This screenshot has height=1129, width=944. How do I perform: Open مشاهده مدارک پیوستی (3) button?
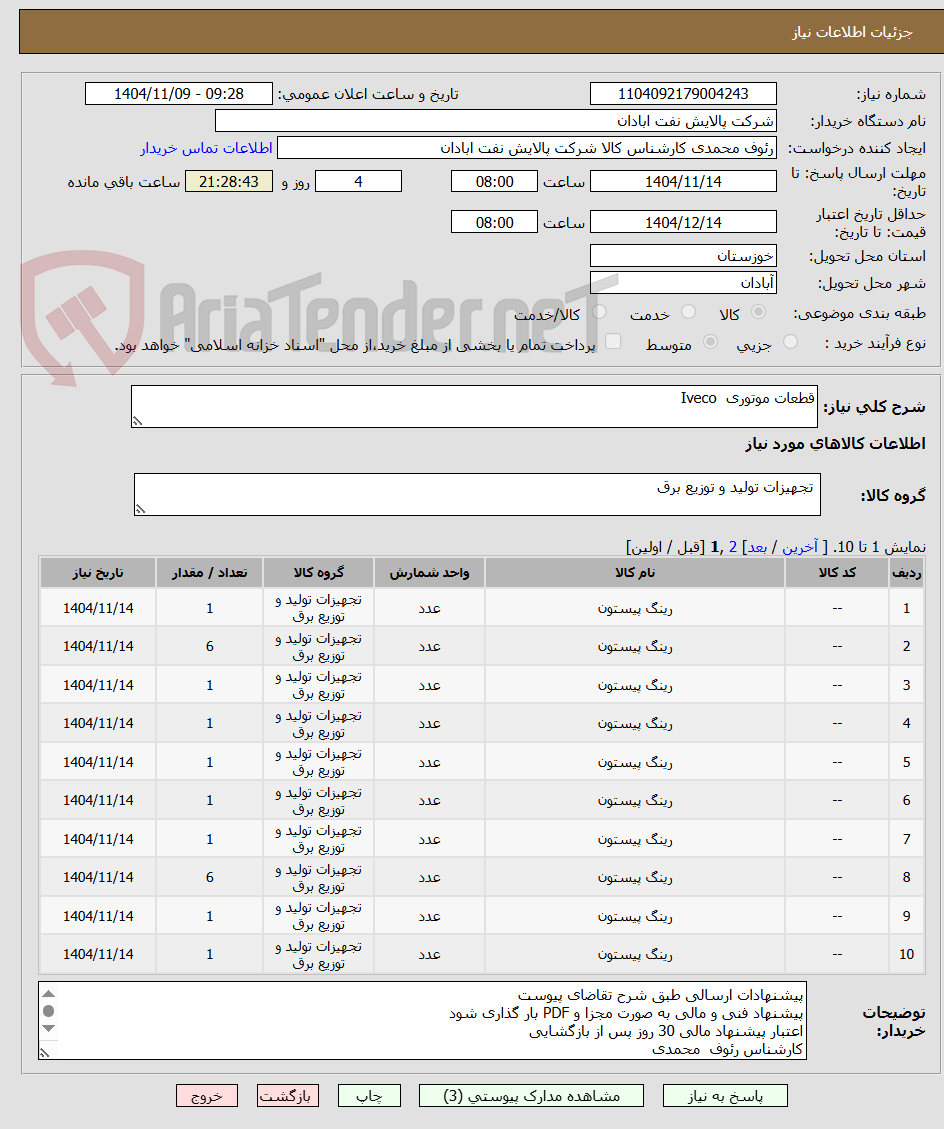pyautogui.click(x=531, y=1096)
